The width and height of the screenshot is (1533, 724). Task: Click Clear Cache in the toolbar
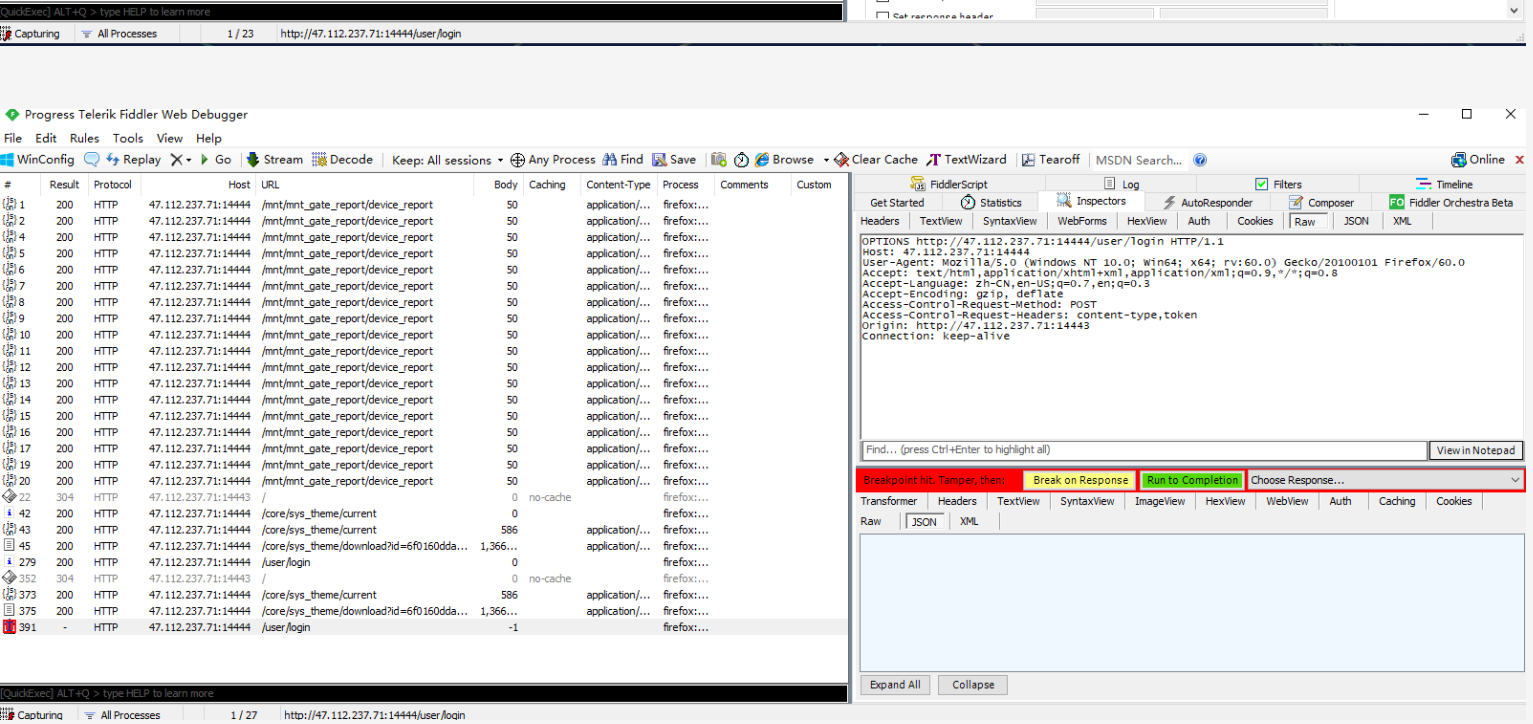pos(876,160)
